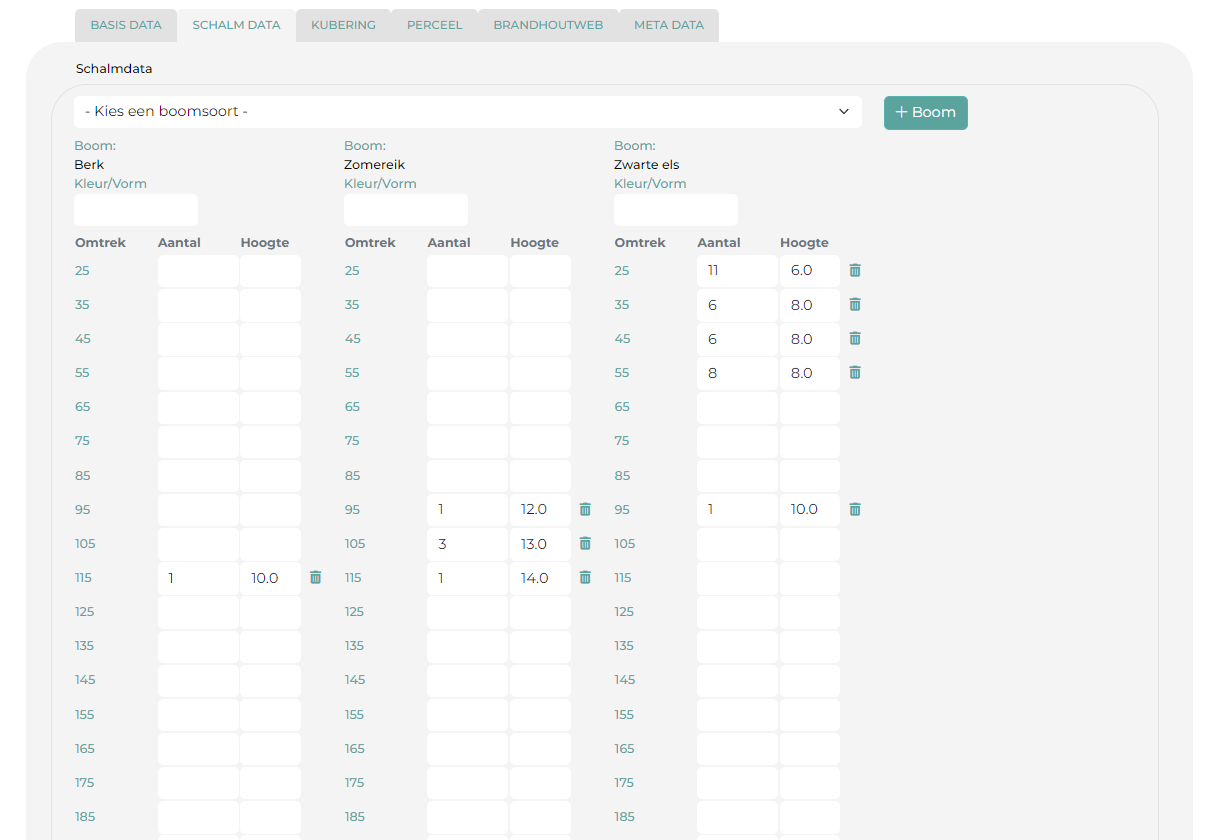The image size is (1217, 840).
Task: Delete Zwarte els row with omtrek 35
Action: click(x=855, y=304)
